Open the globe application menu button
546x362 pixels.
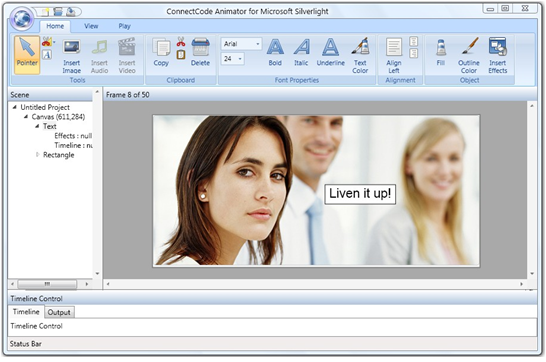click(22, 19)
